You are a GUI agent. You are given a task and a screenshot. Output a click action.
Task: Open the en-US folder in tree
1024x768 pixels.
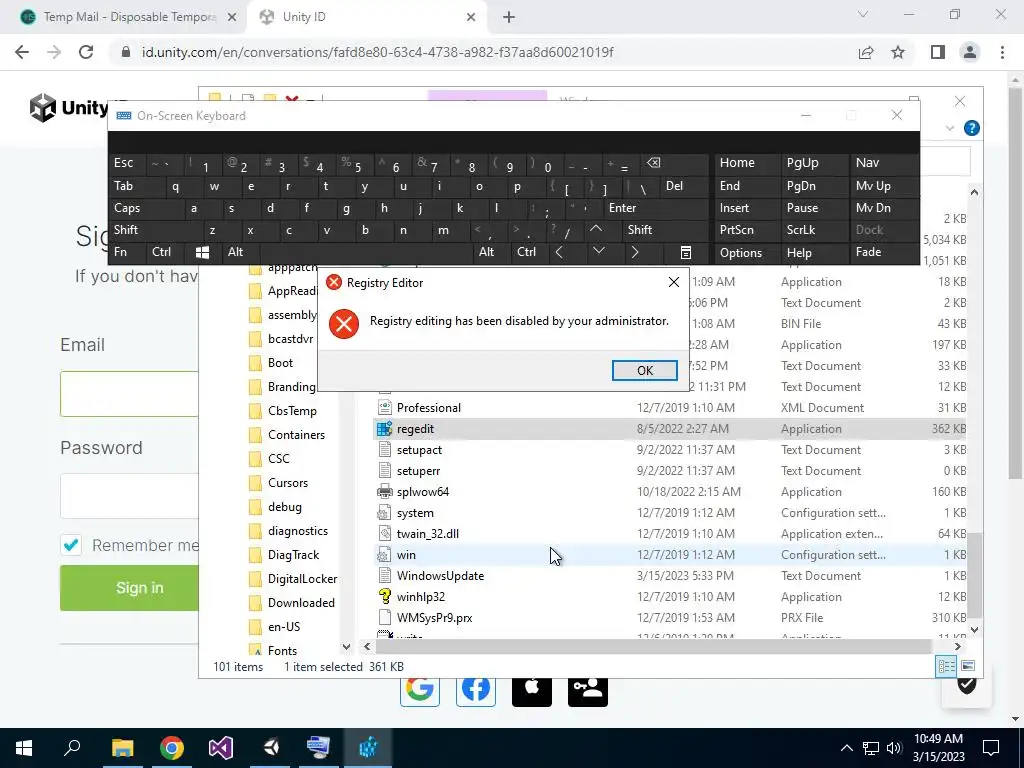[283, 626]
